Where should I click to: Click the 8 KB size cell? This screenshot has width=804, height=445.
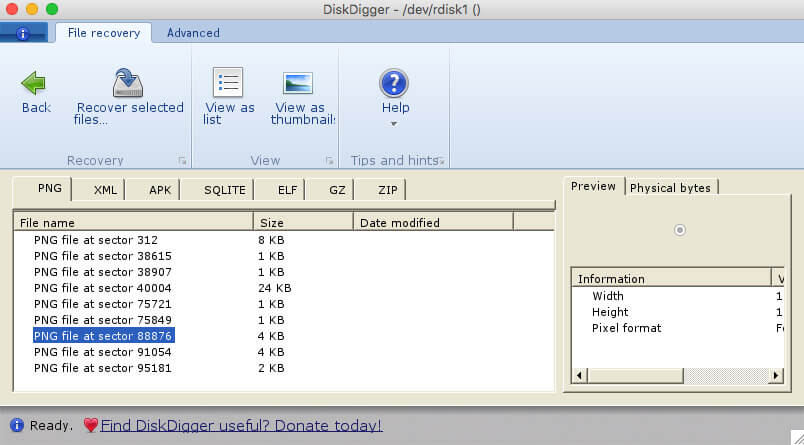(x=271, y=240)
